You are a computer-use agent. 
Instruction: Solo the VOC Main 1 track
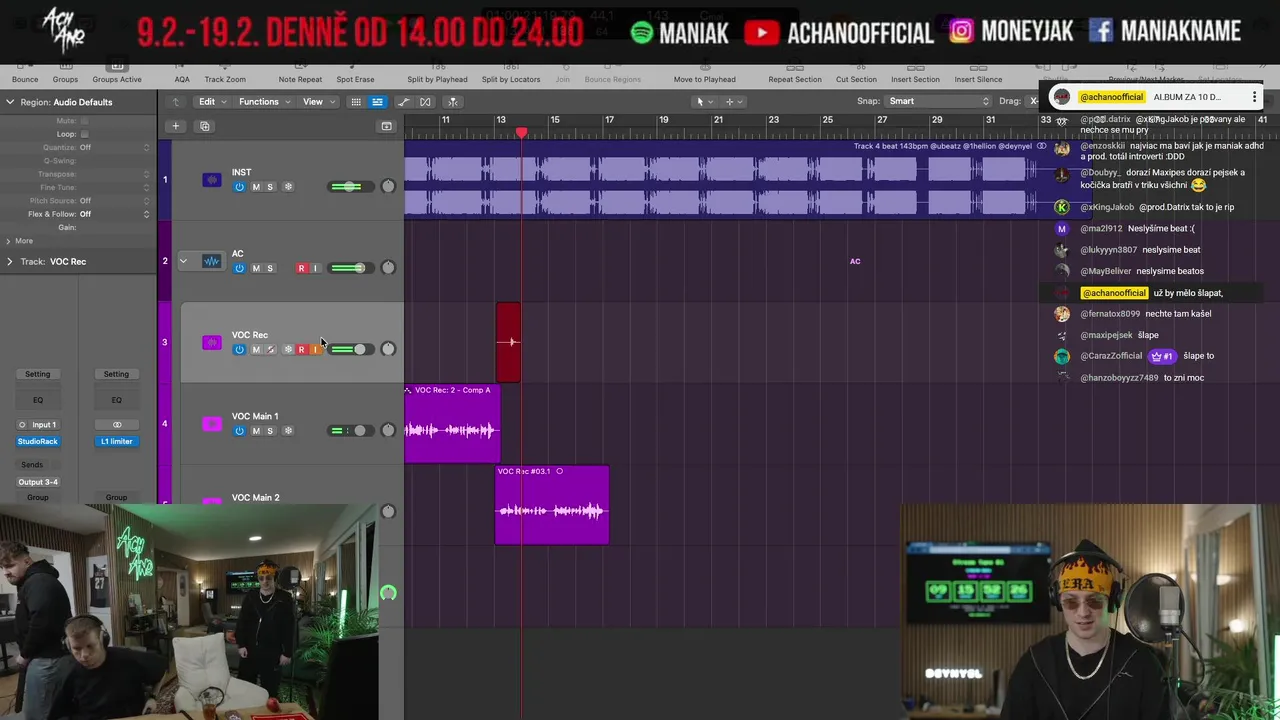(x=270, y=431)
